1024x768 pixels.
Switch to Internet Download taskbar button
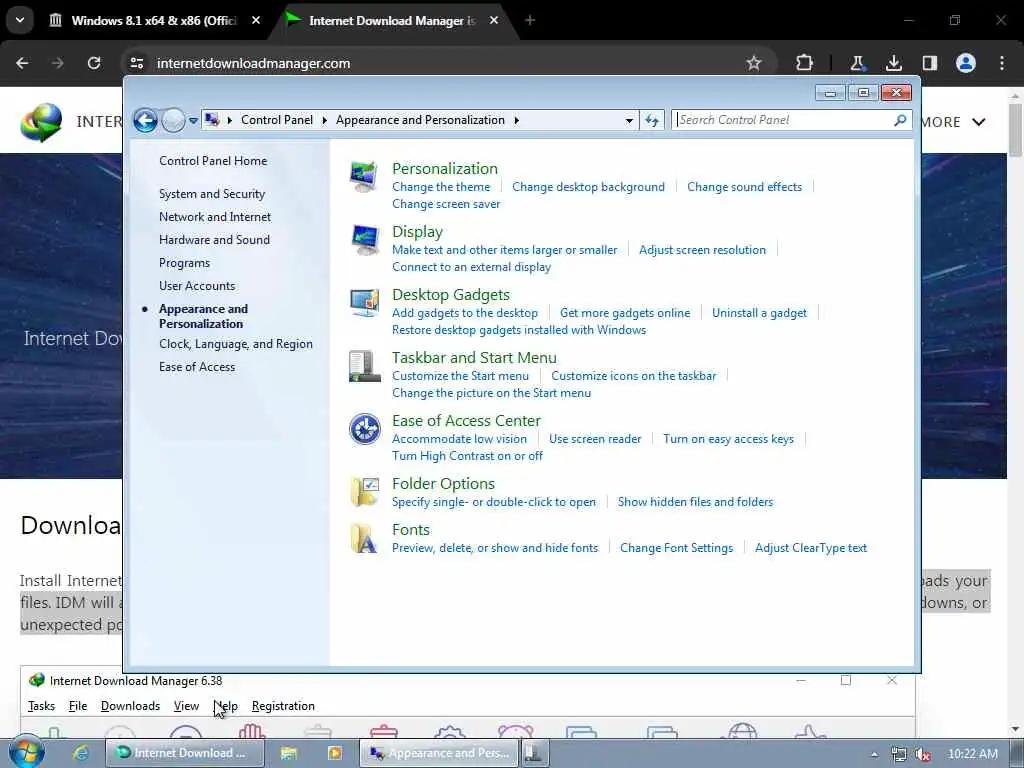click(184, 753)
